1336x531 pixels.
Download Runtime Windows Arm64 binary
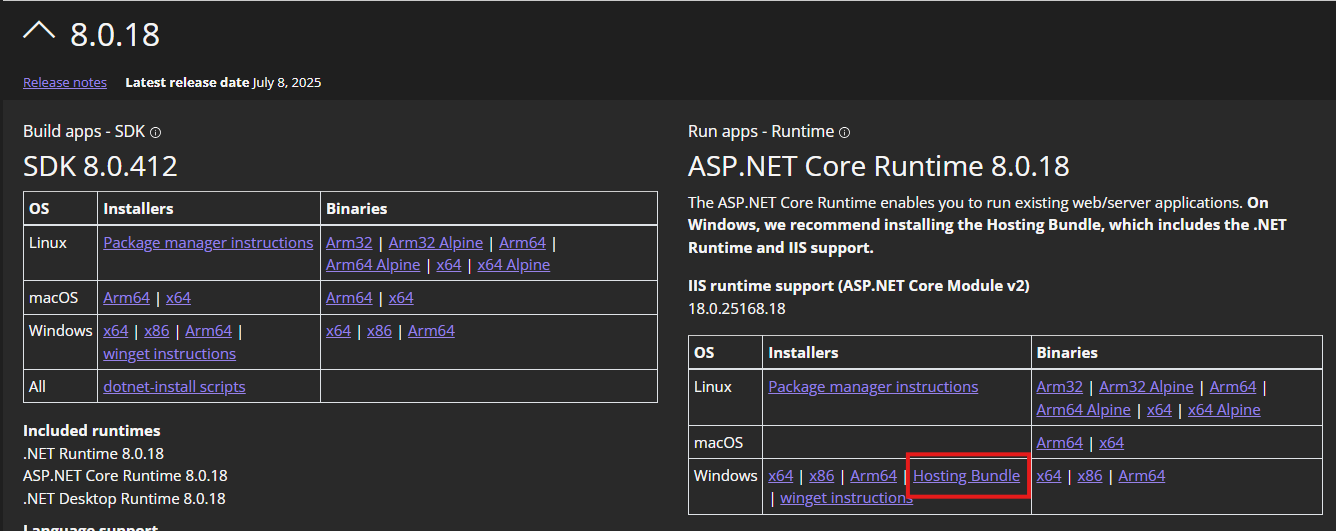coord(1142,475)
